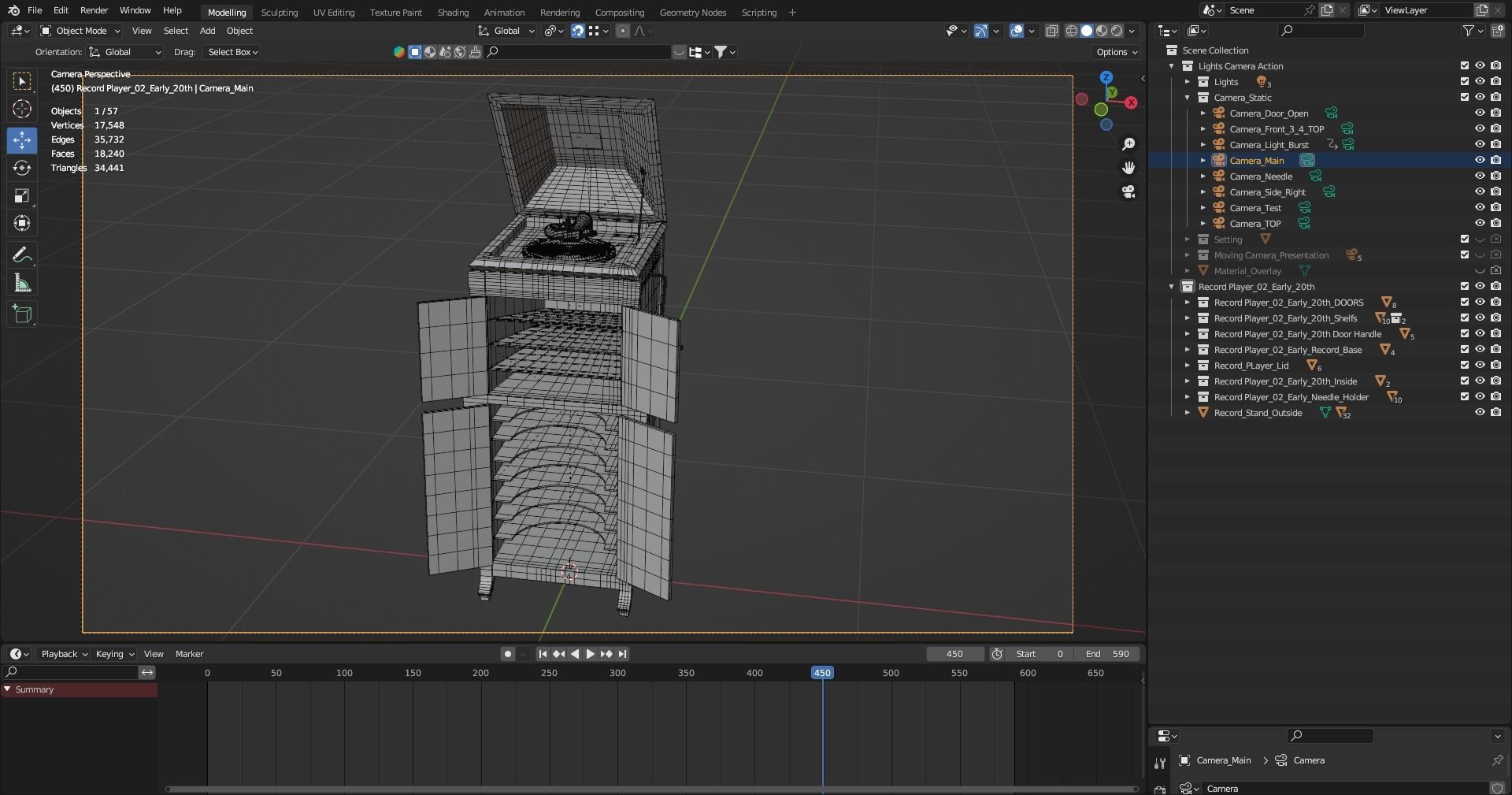
Task: Toggle visibility of Record_Stand_Outside
Action: (1480, 413)
